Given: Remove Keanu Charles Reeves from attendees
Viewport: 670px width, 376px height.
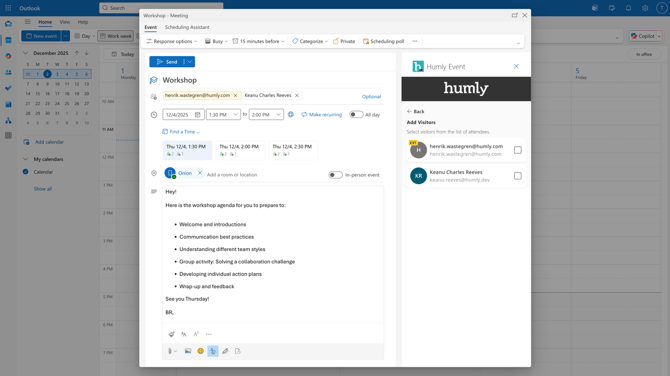Looking at the screenshot, I should click(297, 95).
